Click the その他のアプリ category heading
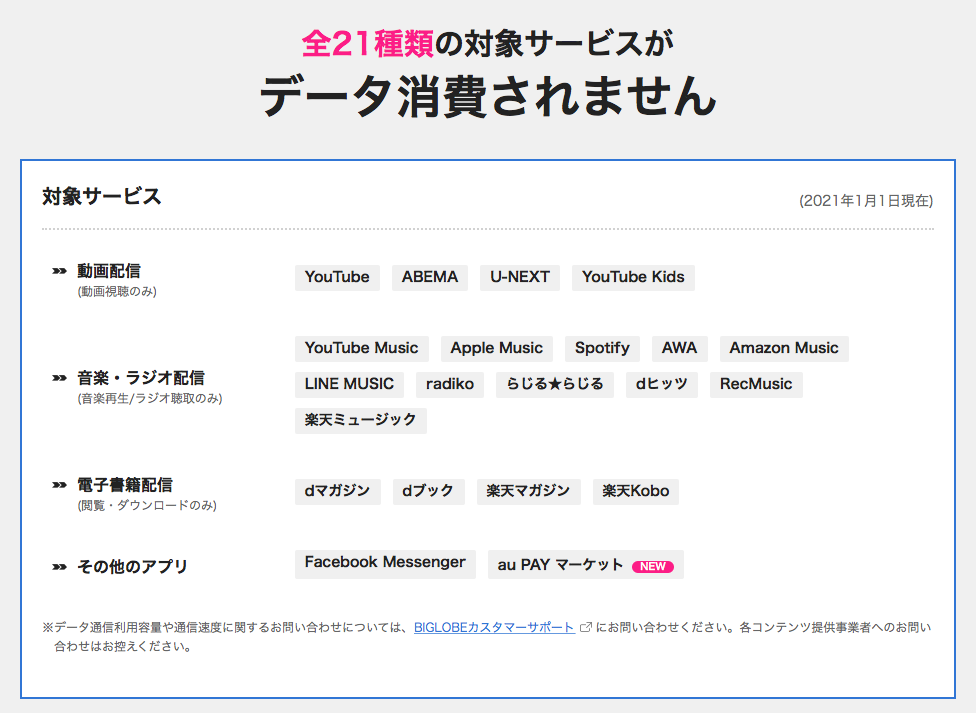 [132, 567]
